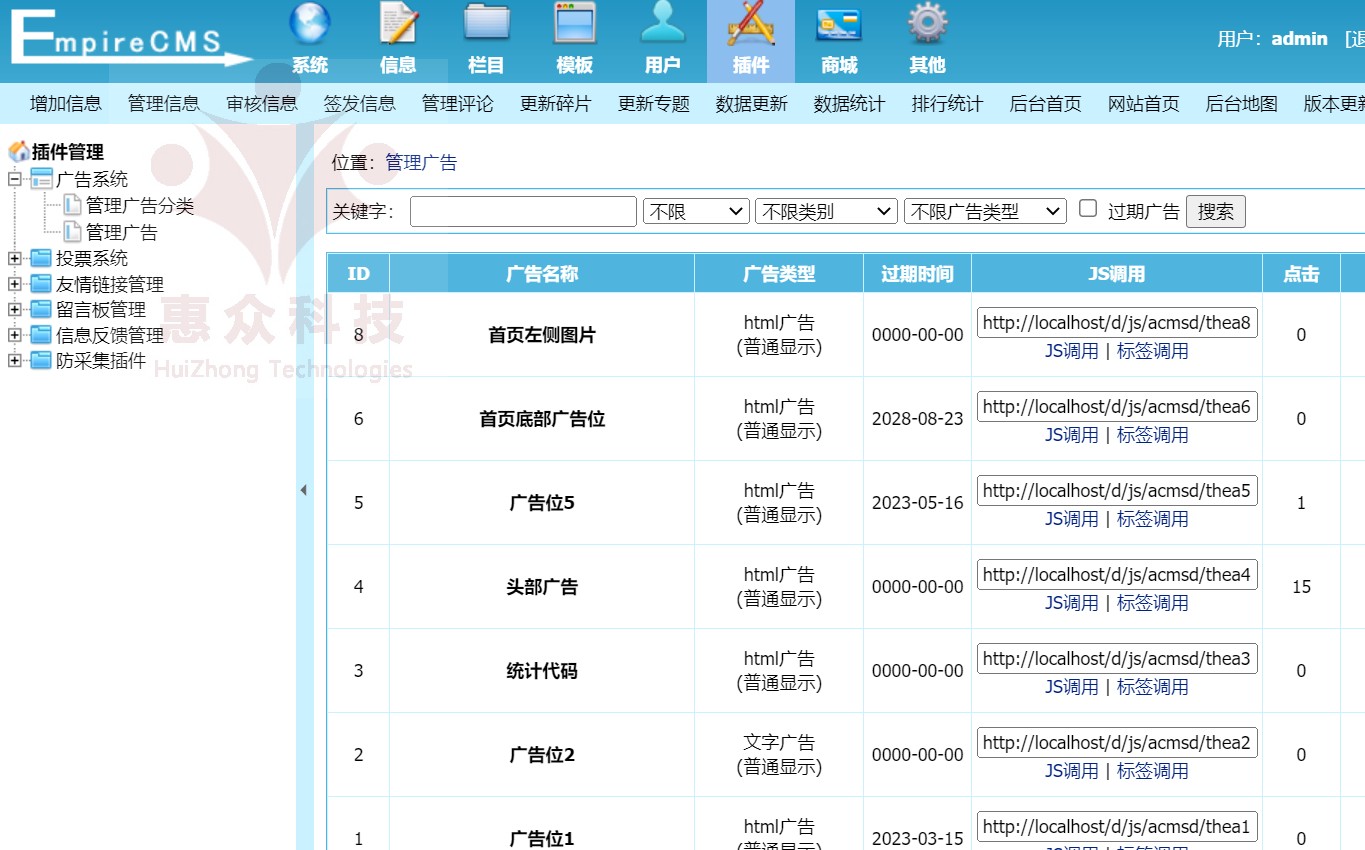Open the 数据更新 menu item
This screenshot has height=850, width=1365.
click(x=752, y=104)
